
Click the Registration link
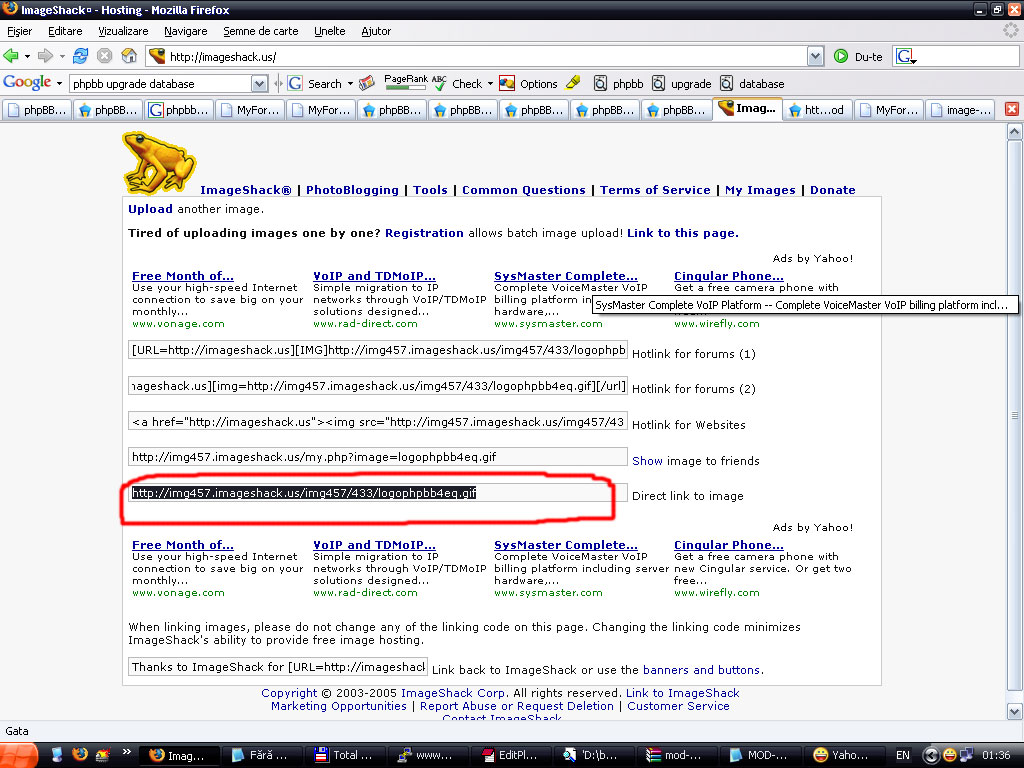pyautogui.click(x=424, y=233)
